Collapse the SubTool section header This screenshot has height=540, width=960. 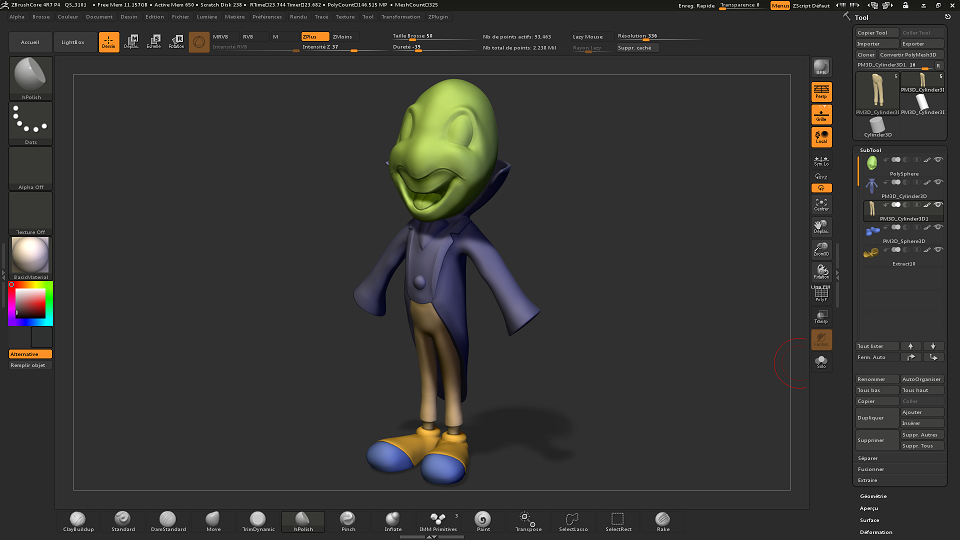point(870,150)
